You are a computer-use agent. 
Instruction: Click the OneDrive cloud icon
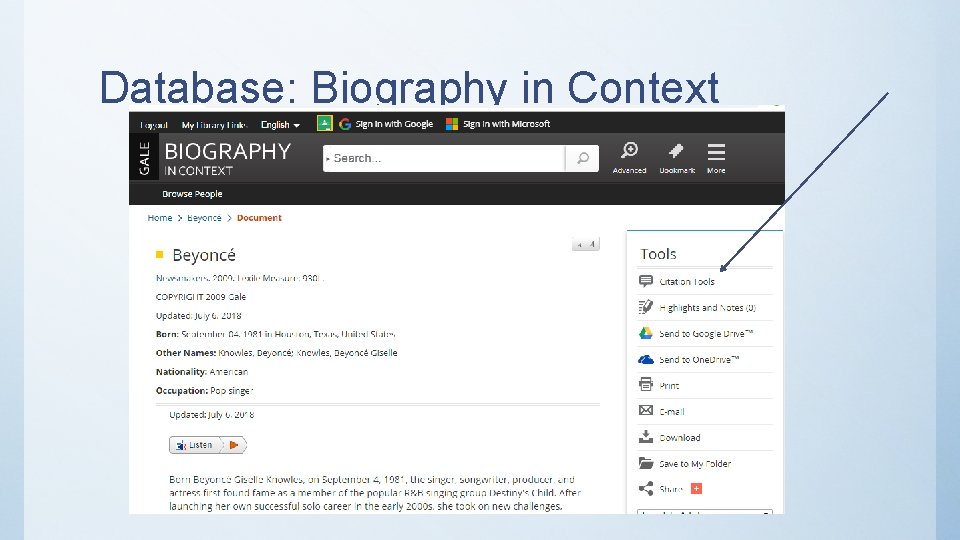(646, 359)
